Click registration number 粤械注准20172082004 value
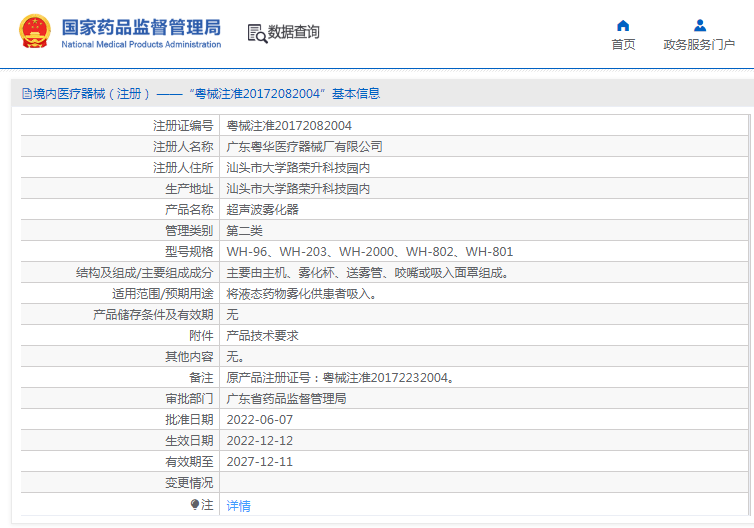 (x=289, y=125)
